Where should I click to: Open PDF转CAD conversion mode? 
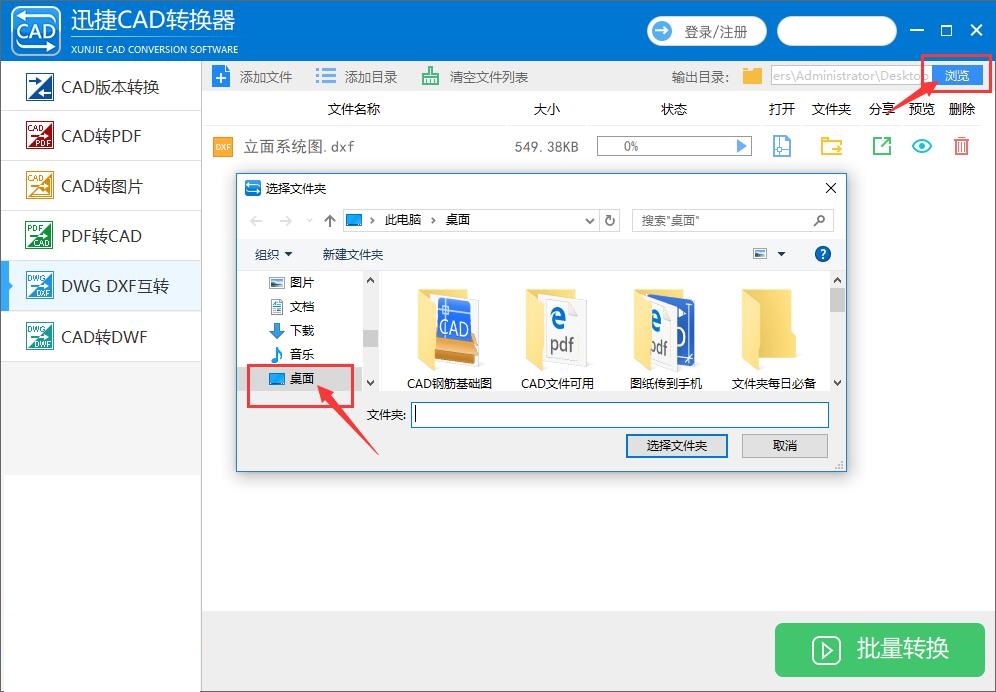point(101,236)
